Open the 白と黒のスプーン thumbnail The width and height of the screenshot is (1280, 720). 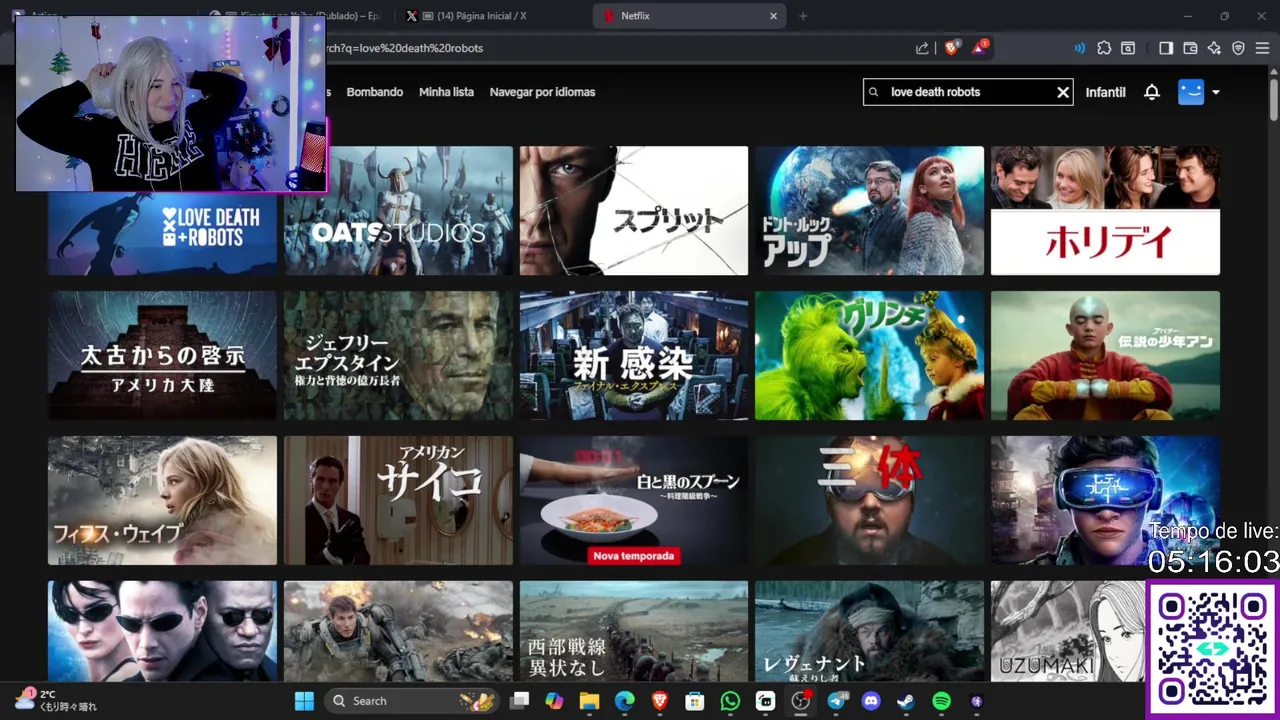pos(634,500)
